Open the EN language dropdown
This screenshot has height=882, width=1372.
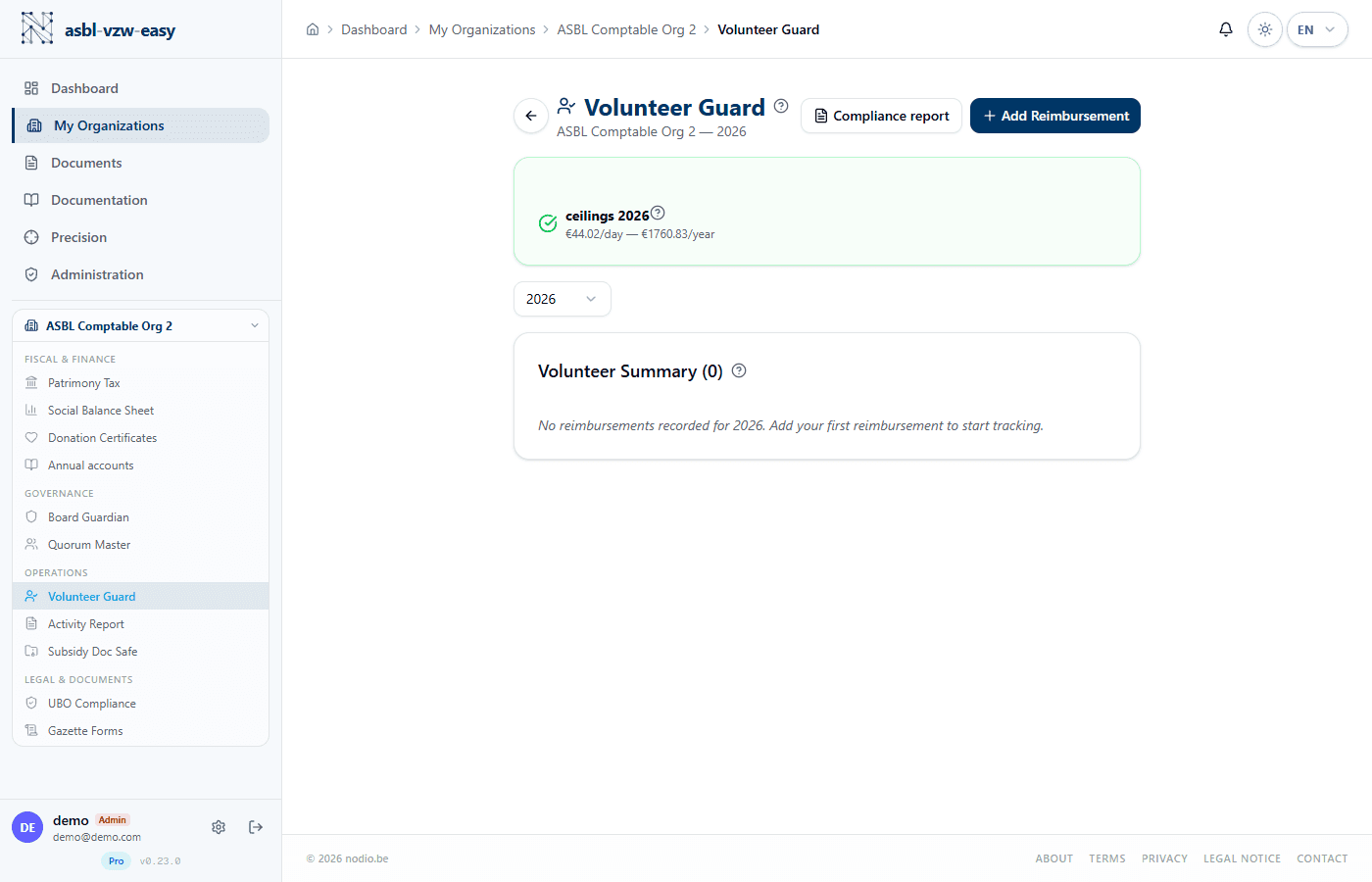click(1317, 29)
